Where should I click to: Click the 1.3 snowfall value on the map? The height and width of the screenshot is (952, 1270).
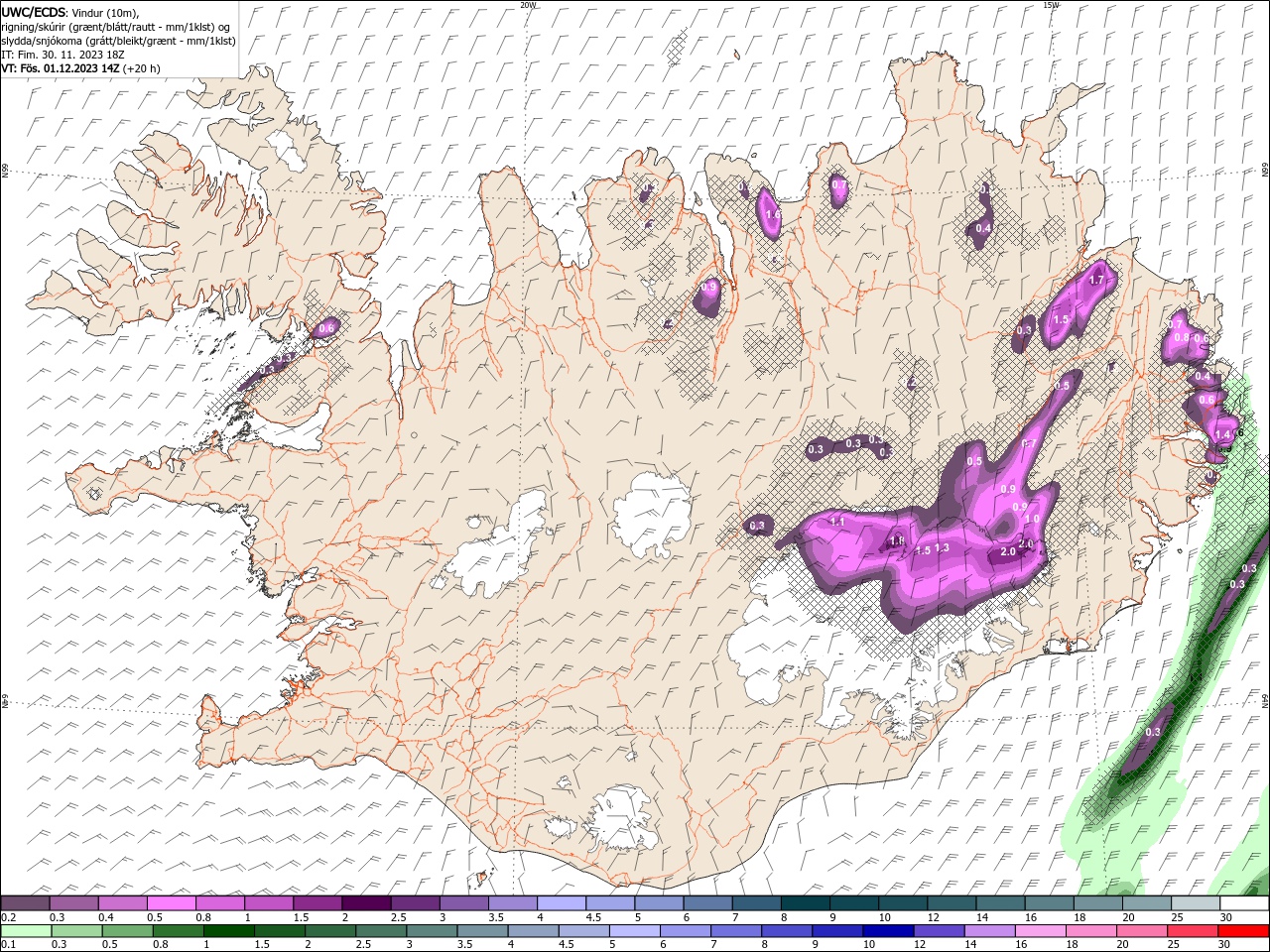pyautogui.click(x=942, y=548)
